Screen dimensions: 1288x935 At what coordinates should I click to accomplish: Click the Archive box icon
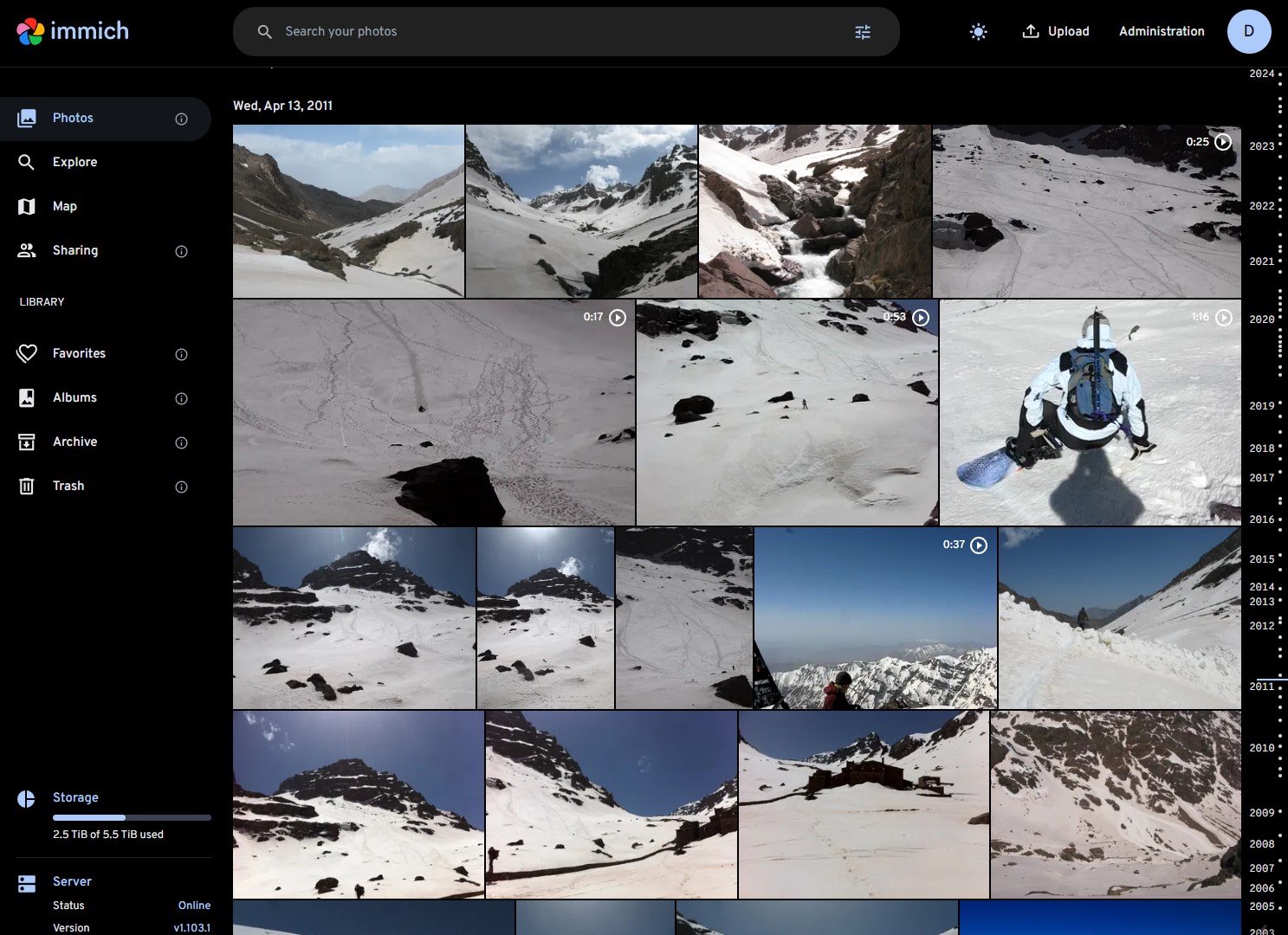(x=27, y=442)
